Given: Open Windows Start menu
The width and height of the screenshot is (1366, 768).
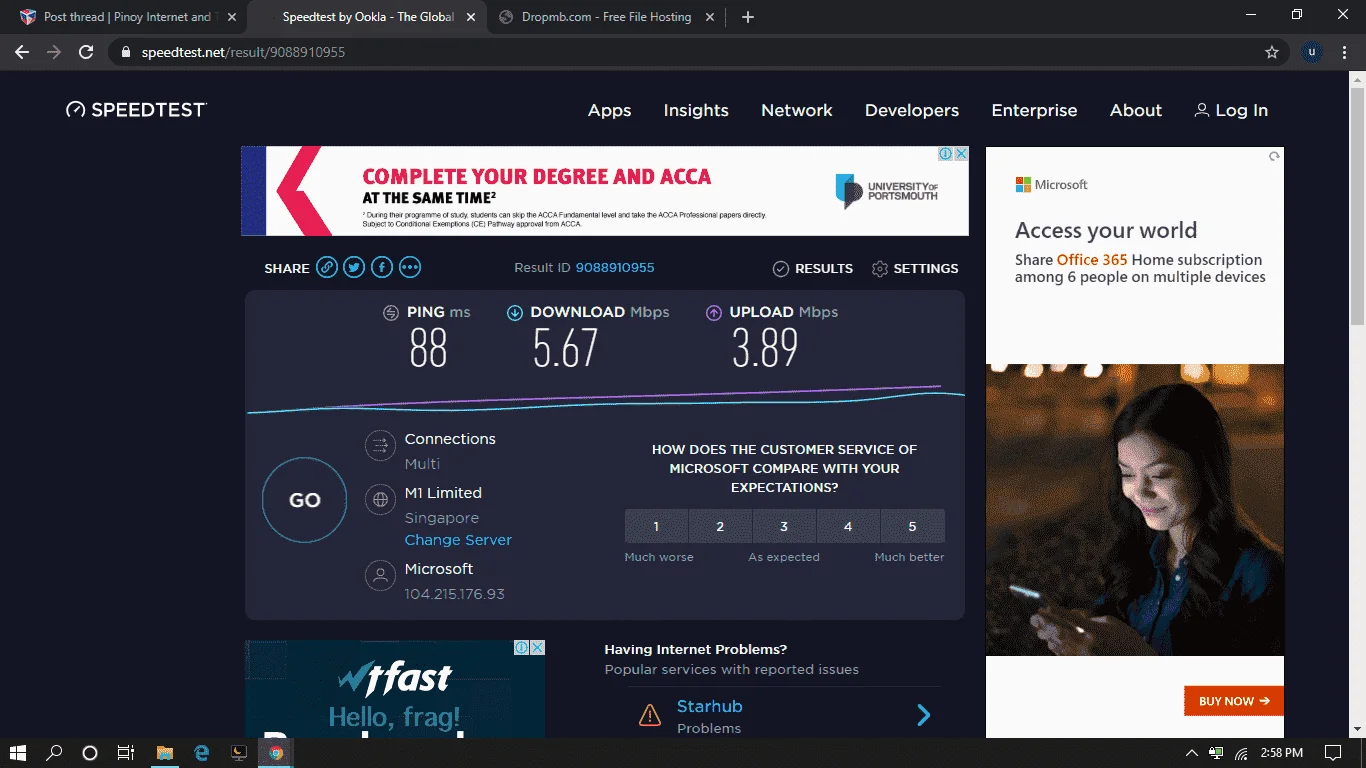Looking at the screenshot, I should pos(18,753).
